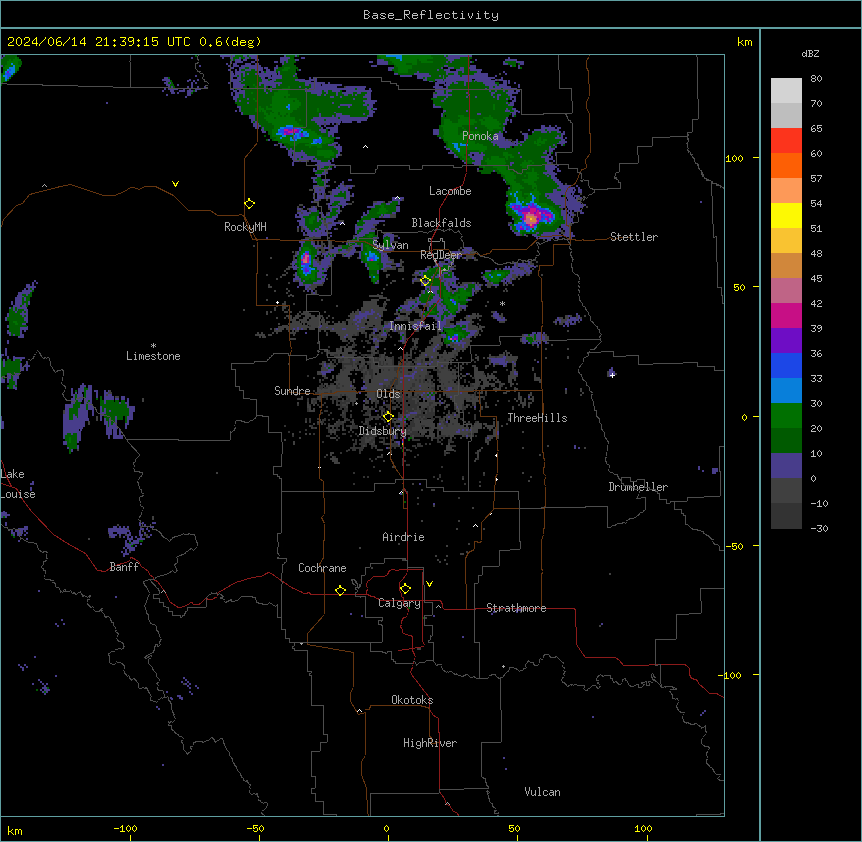Screen dimensions: 862x842
Task: Click the HighRiver city label
Action: tap(430, 743)
